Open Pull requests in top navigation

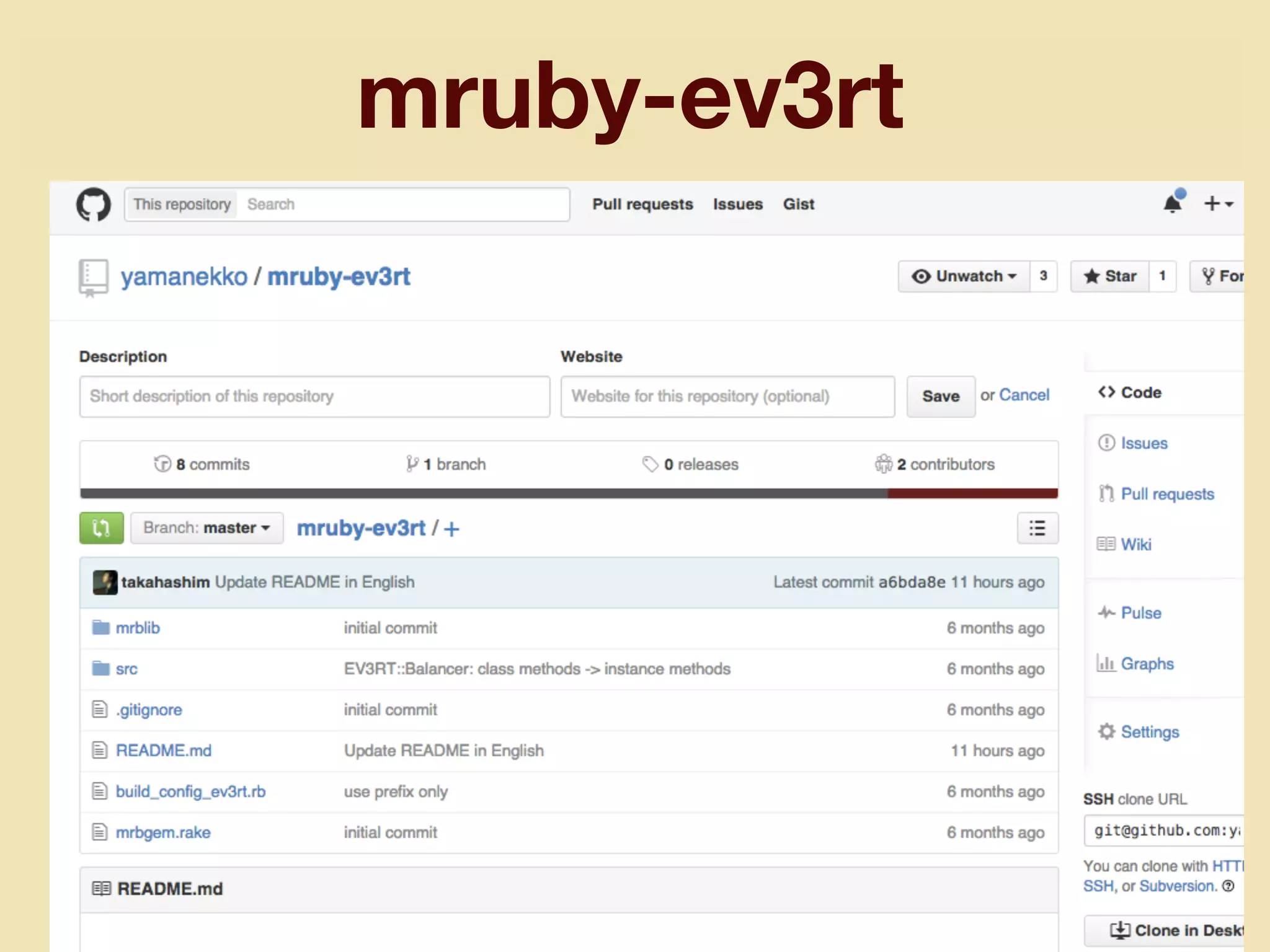642,204
